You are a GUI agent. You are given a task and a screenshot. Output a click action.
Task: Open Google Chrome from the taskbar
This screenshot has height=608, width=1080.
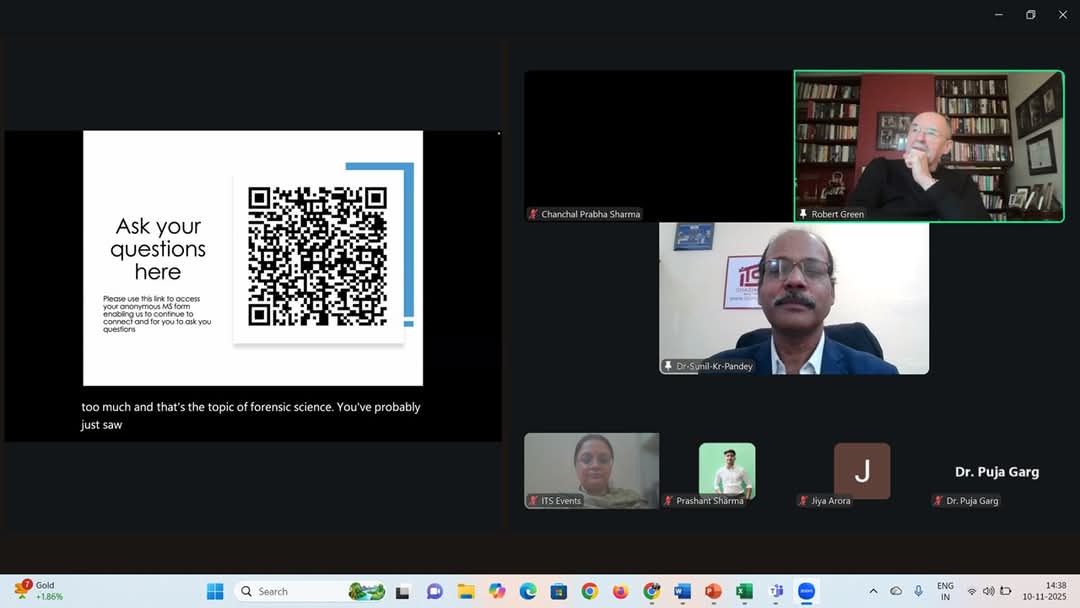589,591
